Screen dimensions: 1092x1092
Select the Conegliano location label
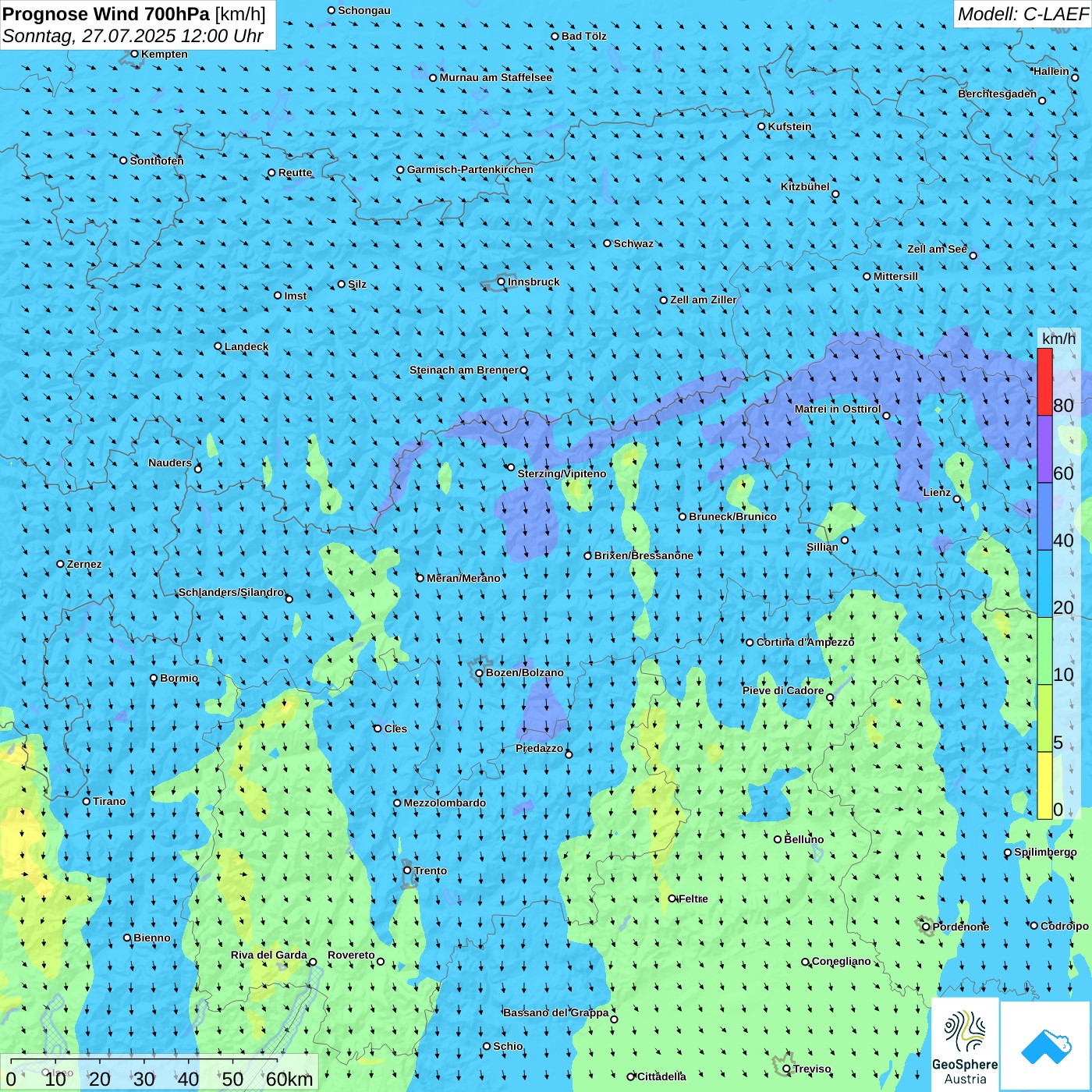[x=842, y=961]
